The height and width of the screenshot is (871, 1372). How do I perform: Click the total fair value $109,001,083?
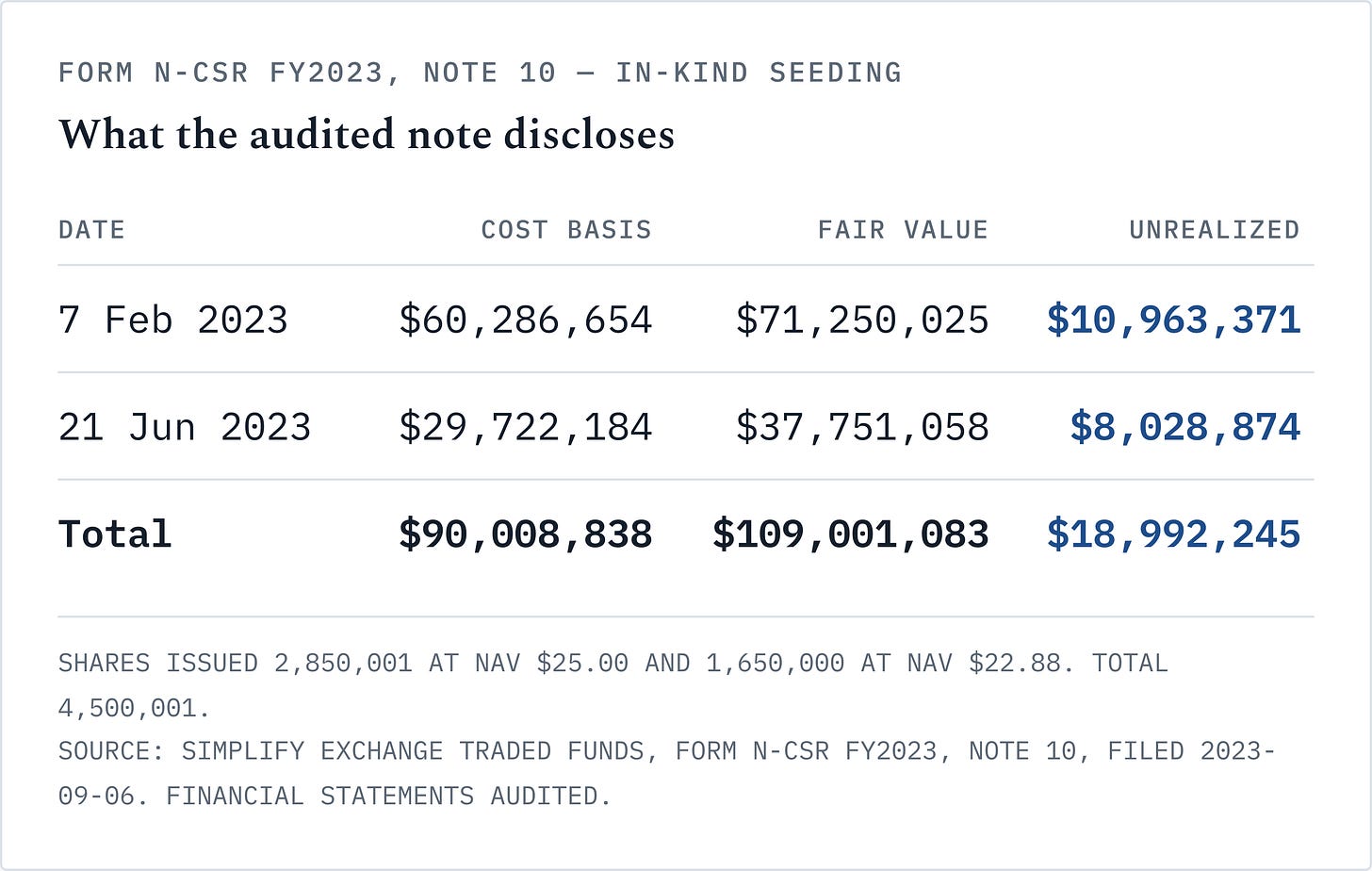(851, 534)
